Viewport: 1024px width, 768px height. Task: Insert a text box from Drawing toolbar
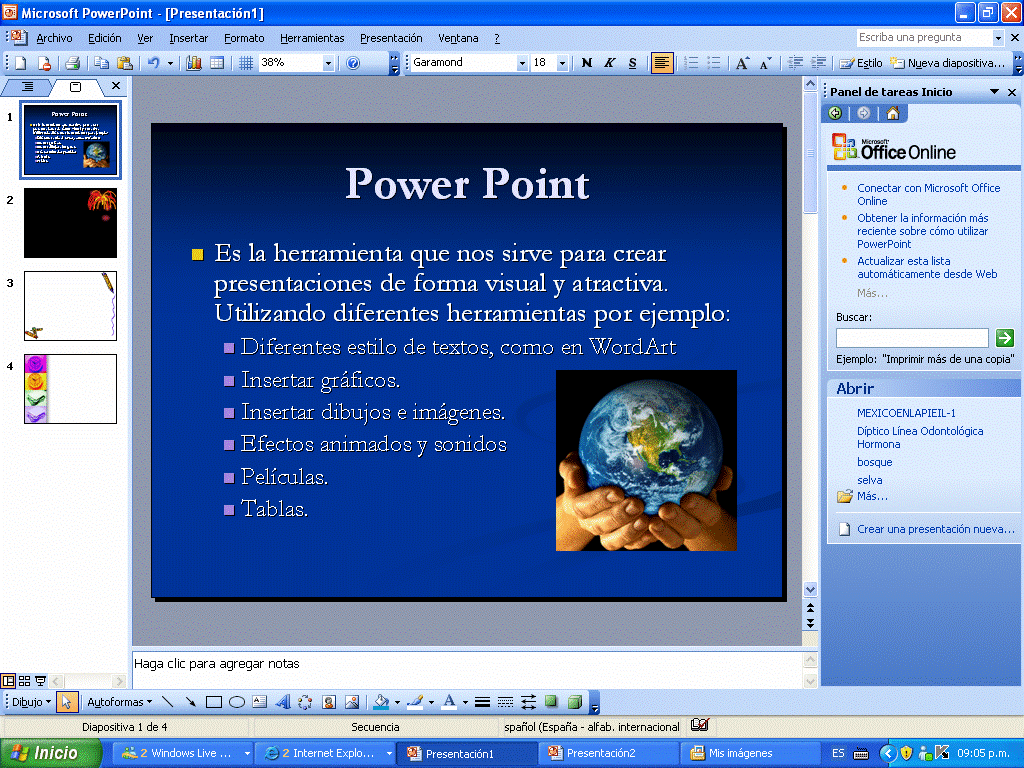260,702
